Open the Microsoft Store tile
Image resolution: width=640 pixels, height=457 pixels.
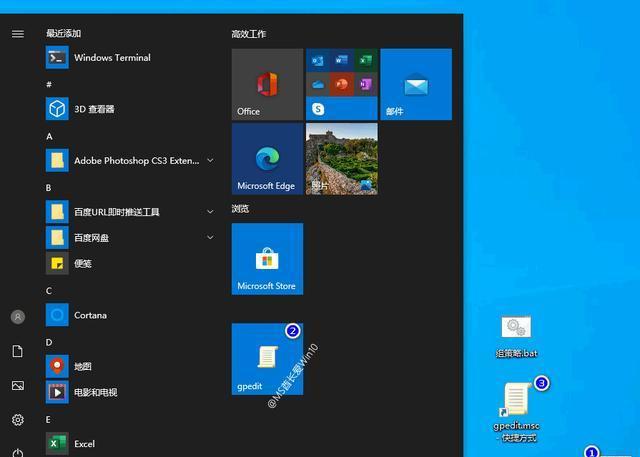pos(267,259)
